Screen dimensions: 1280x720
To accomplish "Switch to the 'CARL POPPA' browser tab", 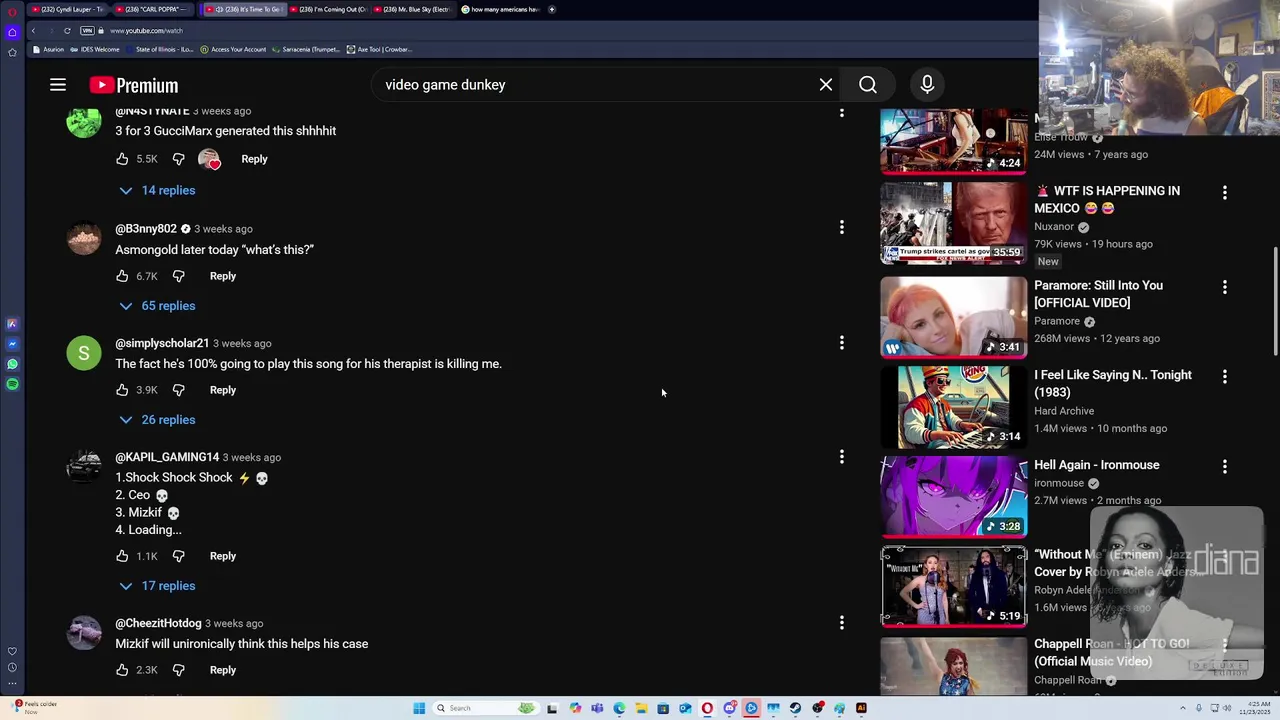I will pos(152,9).
